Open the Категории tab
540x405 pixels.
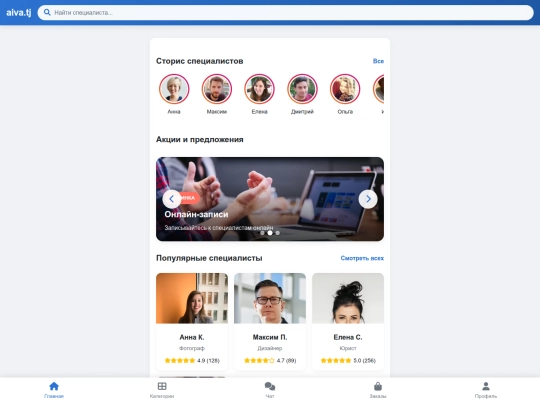[162, 390]
